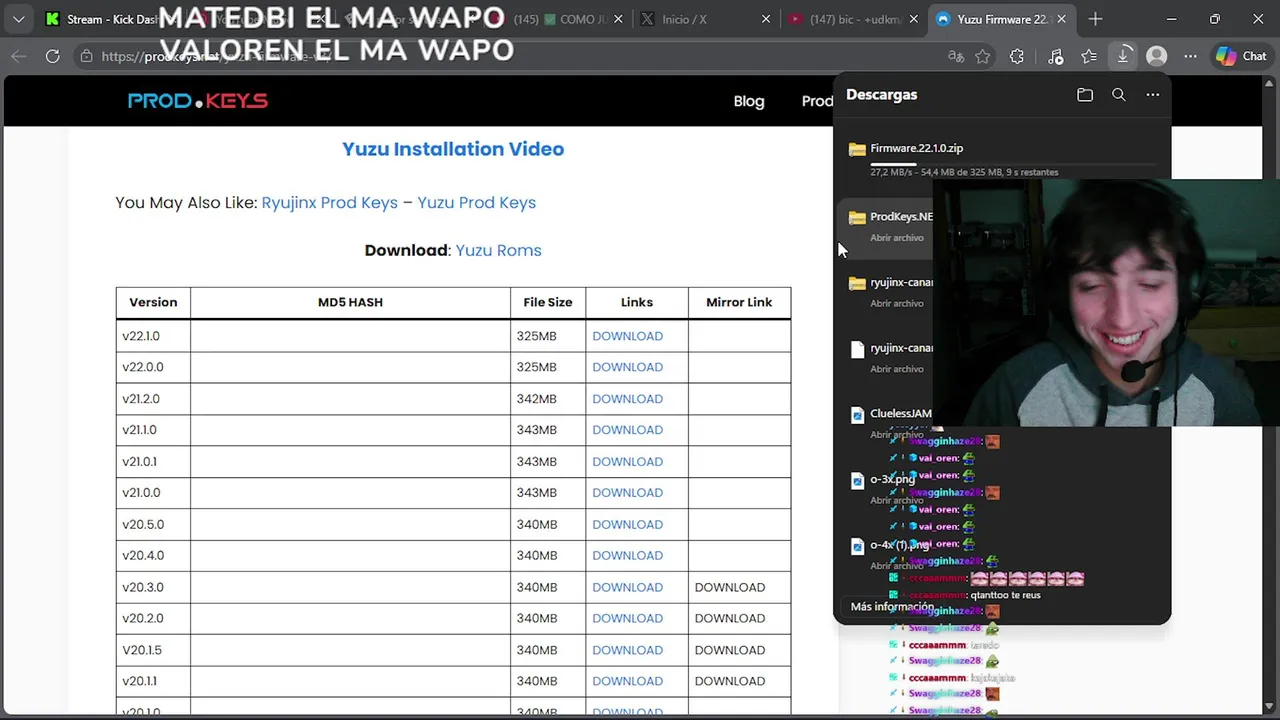Click the first ryujinx-canary folder icon

tap(857, 284)
